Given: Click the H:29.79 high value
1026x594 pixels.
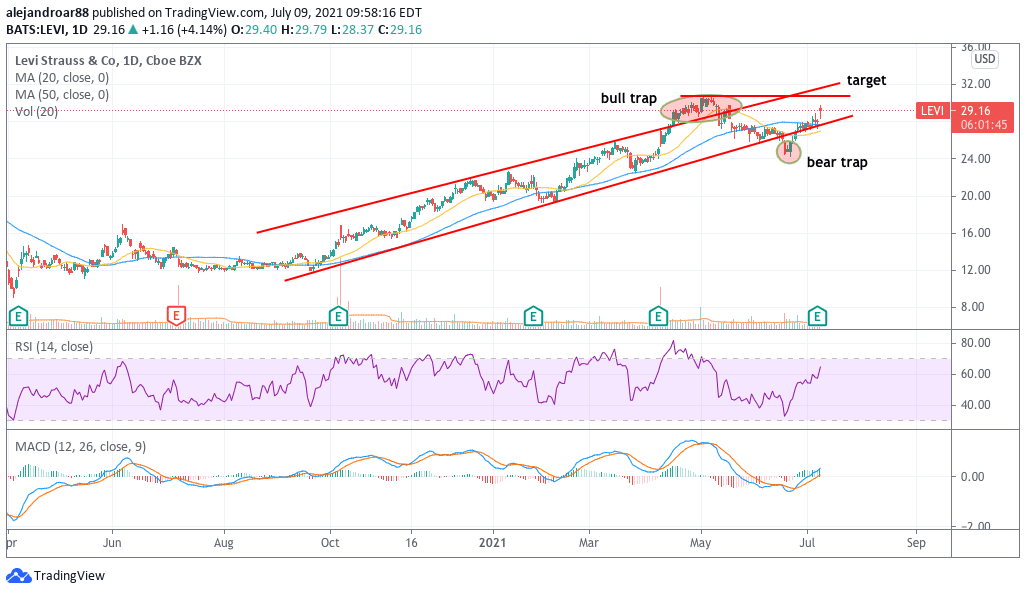Looking at the screenshot, I should point(304,29).
